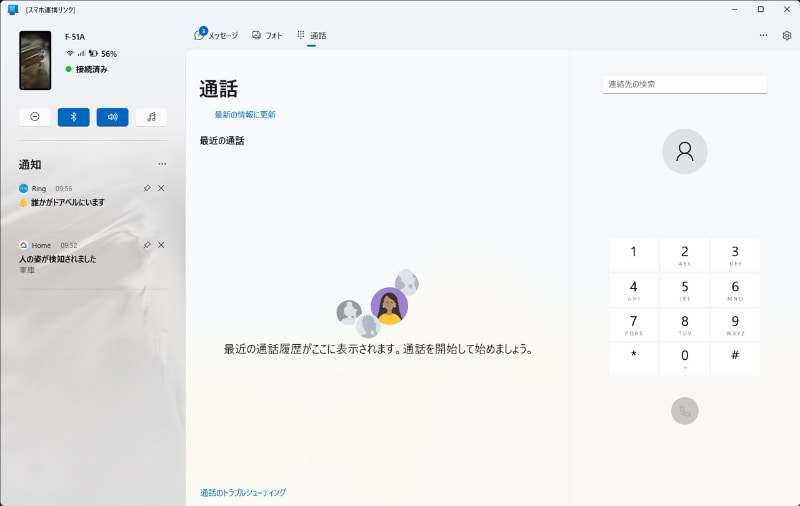
Task: Focus the 連絡先の検索 search field
Action: 684,84
